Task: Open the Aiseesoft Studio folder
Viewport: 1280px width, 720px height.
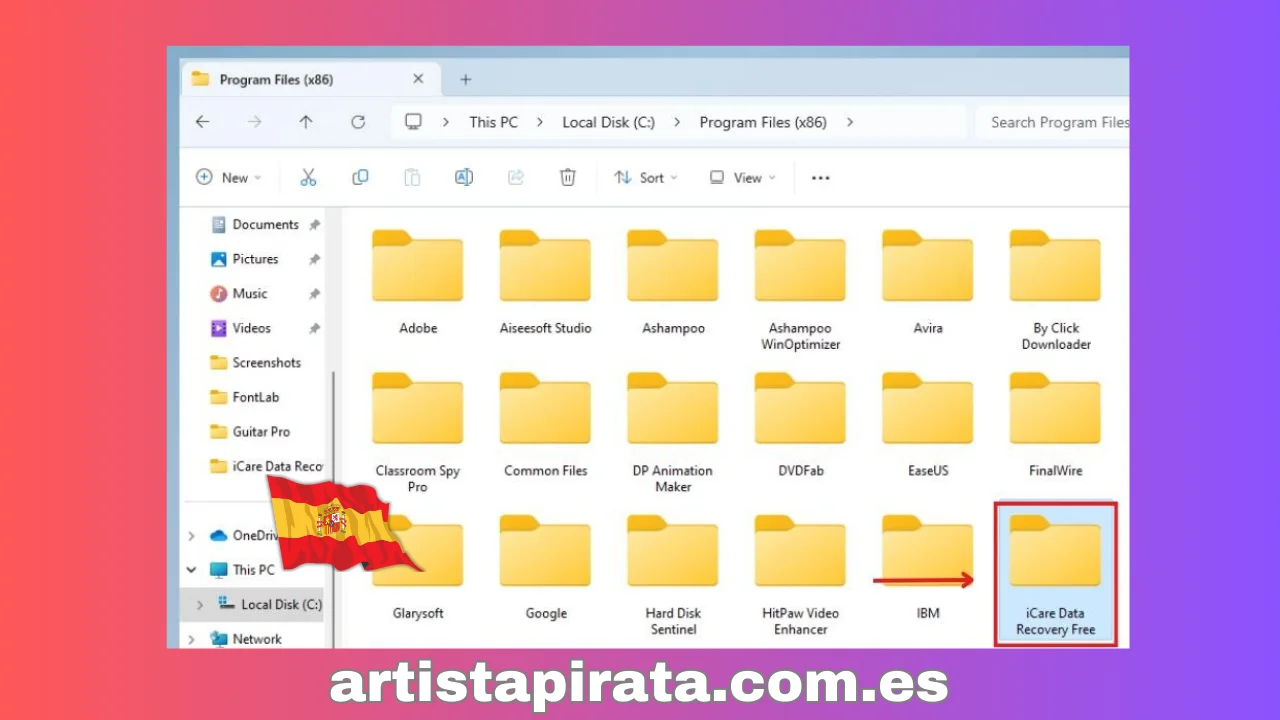Action: point(546,282)
